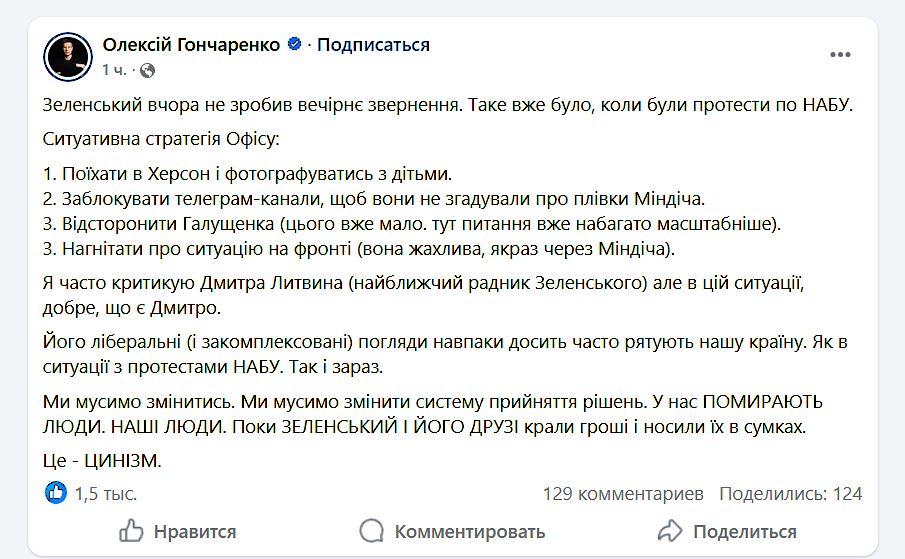905x559 pixels.
Task: Share the post with the Поделиться label
Action: [x=744, y=531]
